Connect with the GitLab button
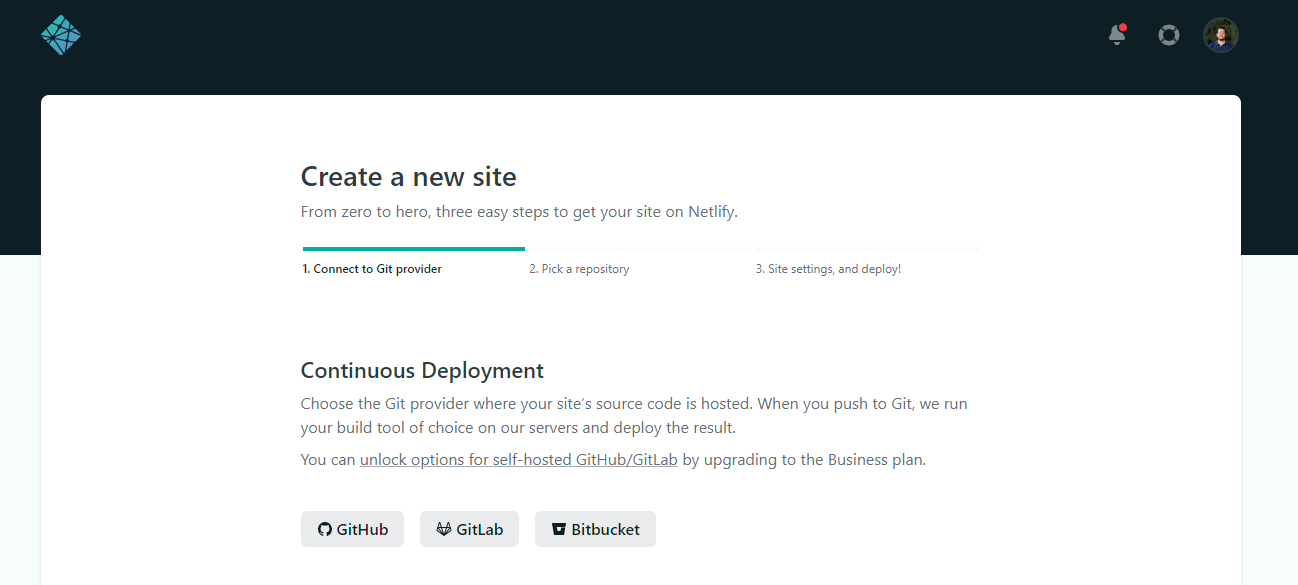Viewport: 1298px width, 585px height. (469, 529)
